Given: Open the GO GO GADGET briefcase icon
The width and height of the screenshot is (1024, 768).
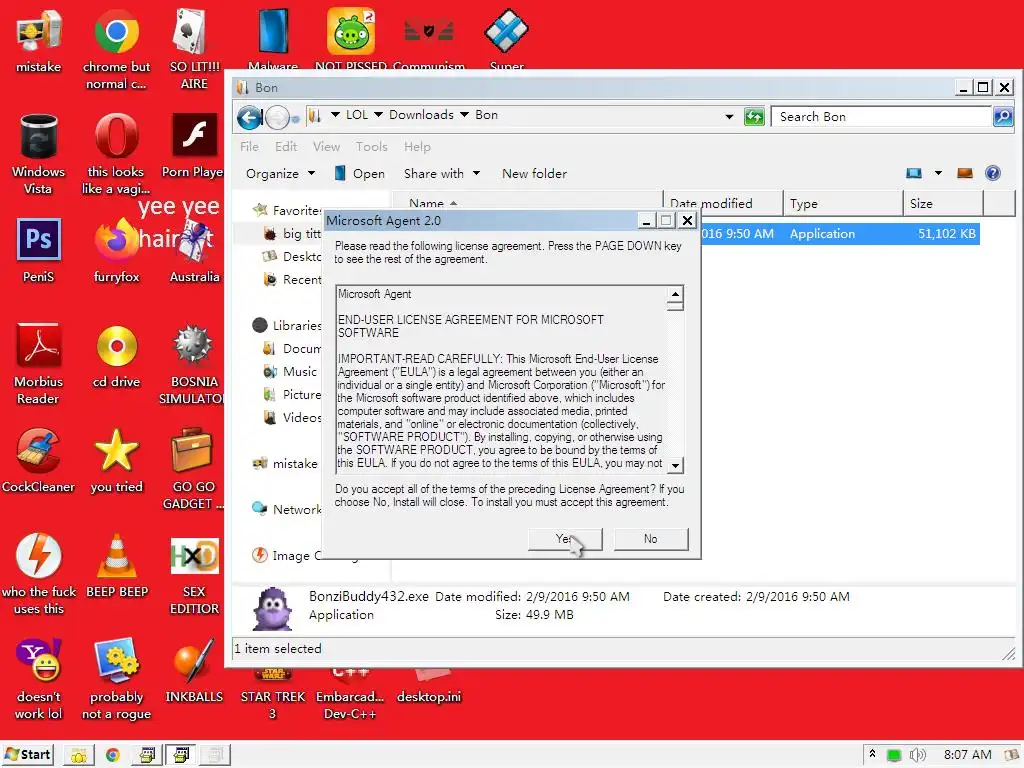Looking at the screenshot, I should 192,470.
